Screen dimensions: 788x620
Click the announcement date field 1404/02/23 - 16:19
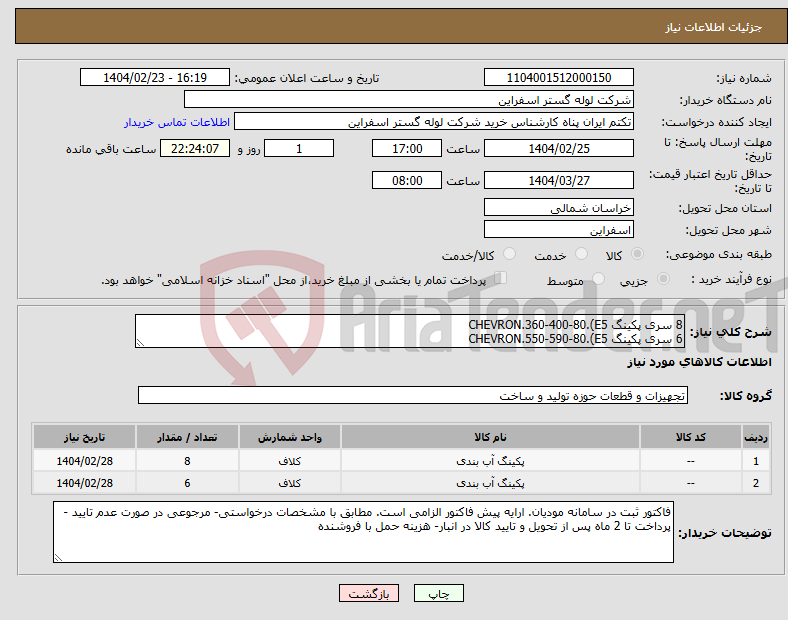155,77
